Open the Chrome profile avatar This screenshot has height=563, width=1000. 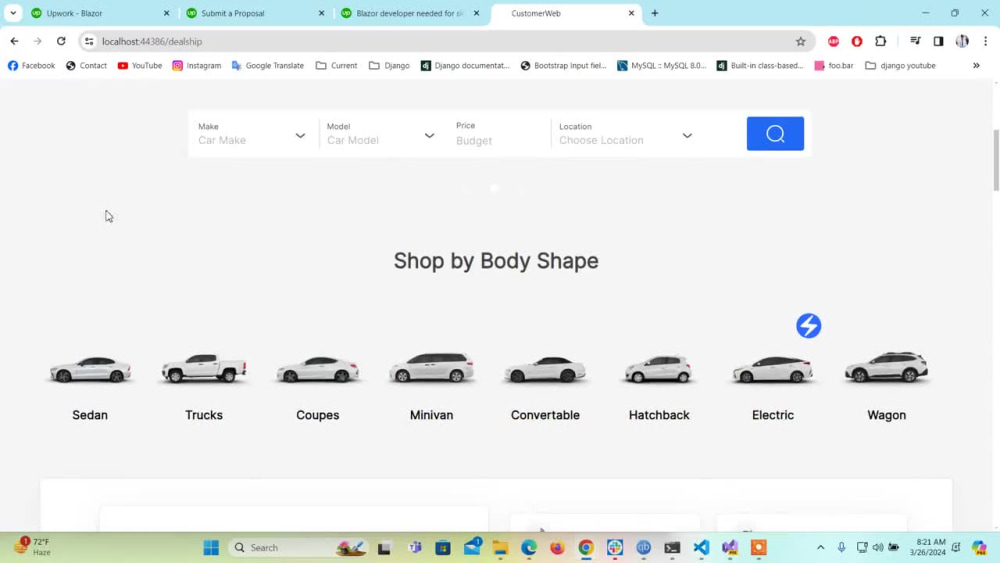(962, 41)
